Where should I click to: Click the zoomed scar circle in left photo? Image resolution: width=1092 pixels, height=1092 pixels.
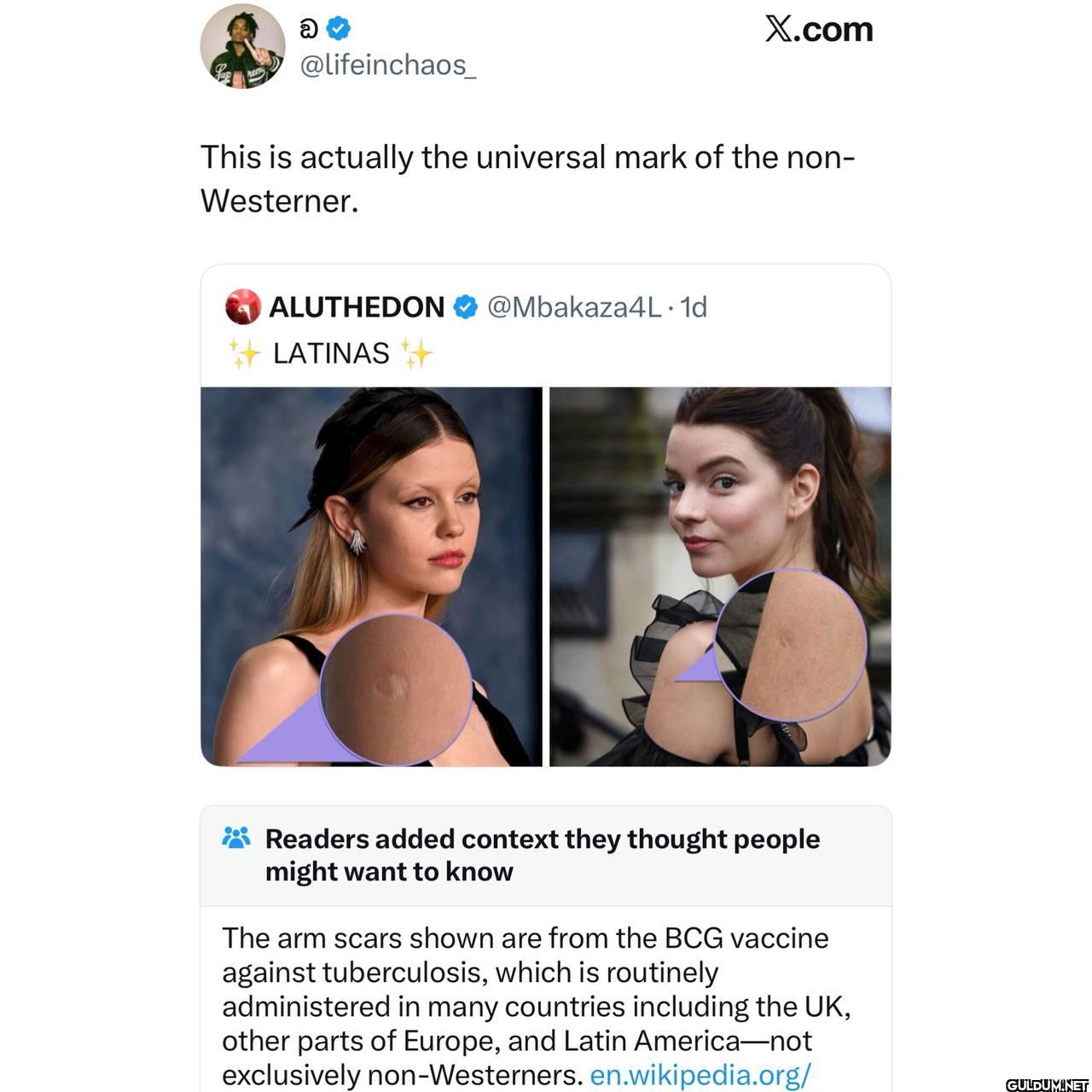pyautogui.click(x=396, y=688)
